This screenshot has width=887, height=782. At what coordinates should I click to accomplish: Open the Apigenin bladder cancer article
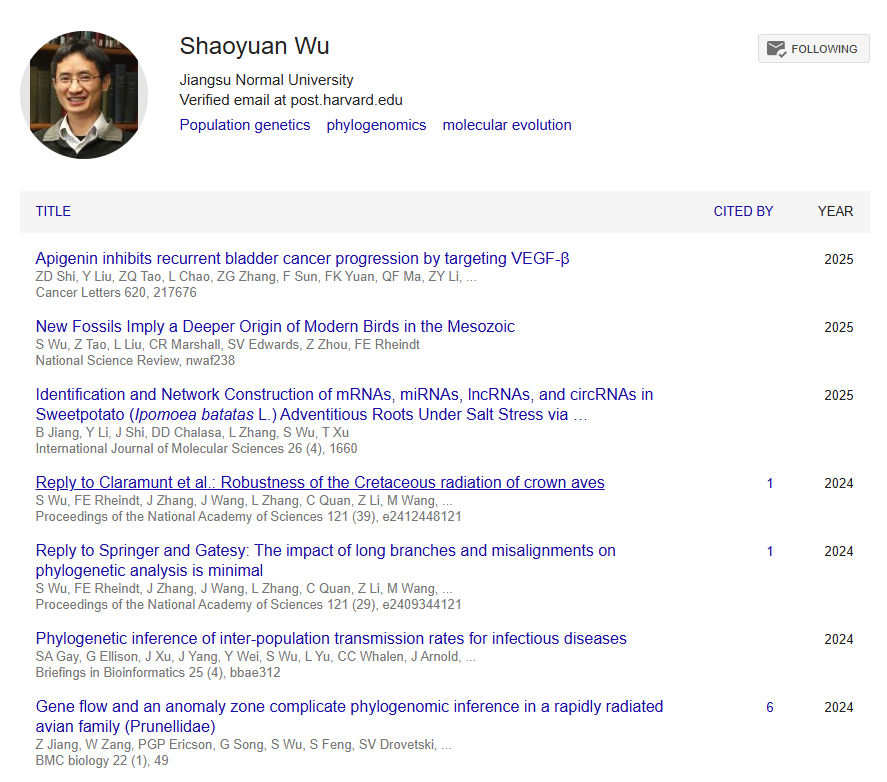point(302,259)
